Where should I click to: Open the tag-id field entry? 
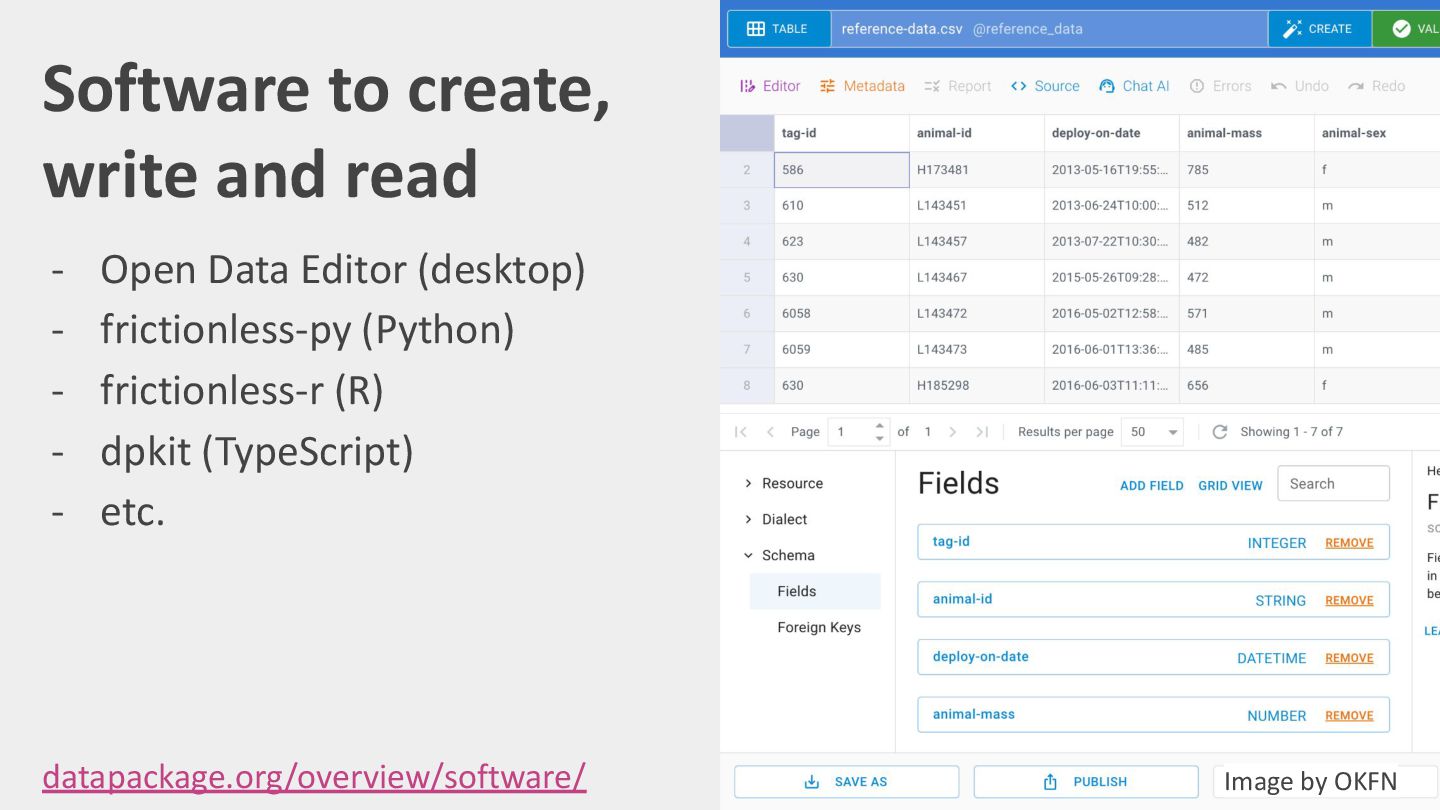coord(1153,542)
